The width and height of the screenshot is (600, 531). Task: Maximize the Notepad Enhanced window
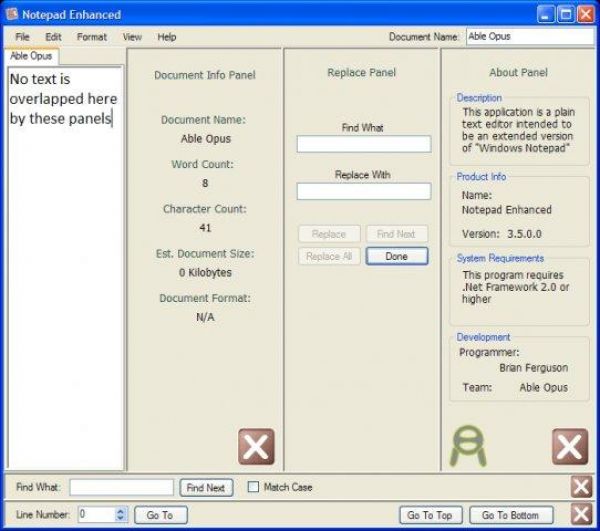click(566, 15)
